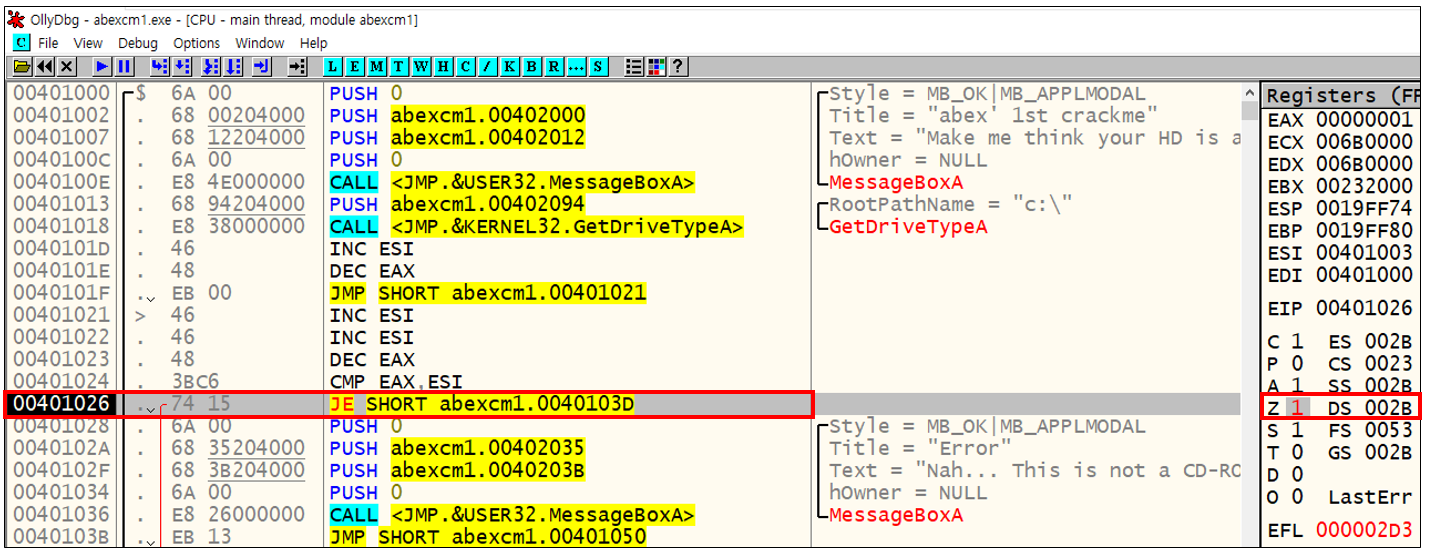Open the Options menu
The image size is (1429, 552).
pyautogui.click(x=197, y=43)
